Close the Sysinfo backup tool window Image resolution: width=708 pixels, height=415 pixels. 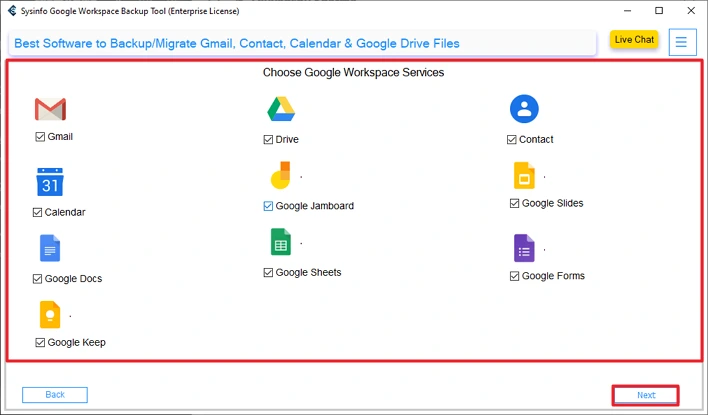coord(691,10)
